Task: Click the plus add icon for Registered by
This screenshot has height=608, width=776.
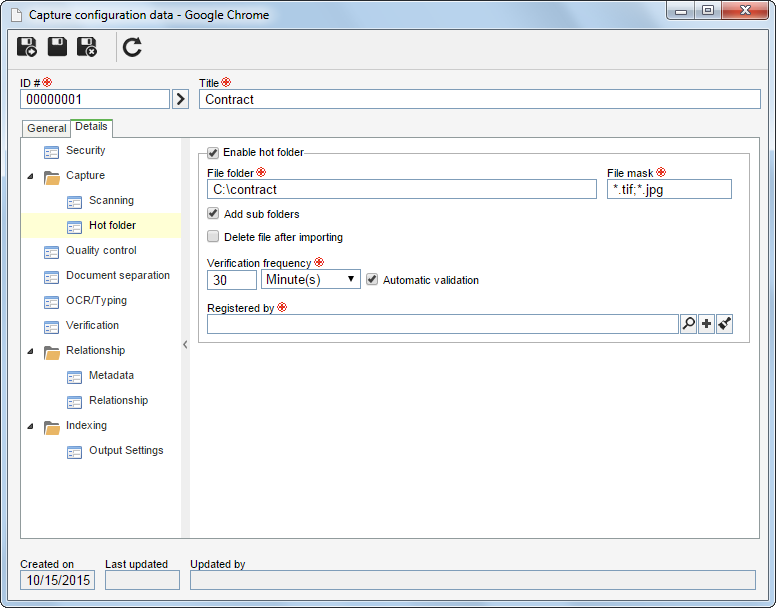Action: click(x=707, y=324)
